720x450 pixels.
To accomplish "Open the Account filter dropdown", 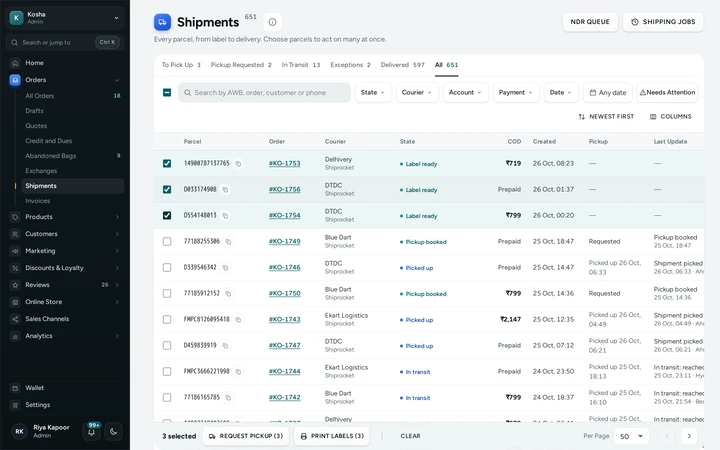I will 466,93.
